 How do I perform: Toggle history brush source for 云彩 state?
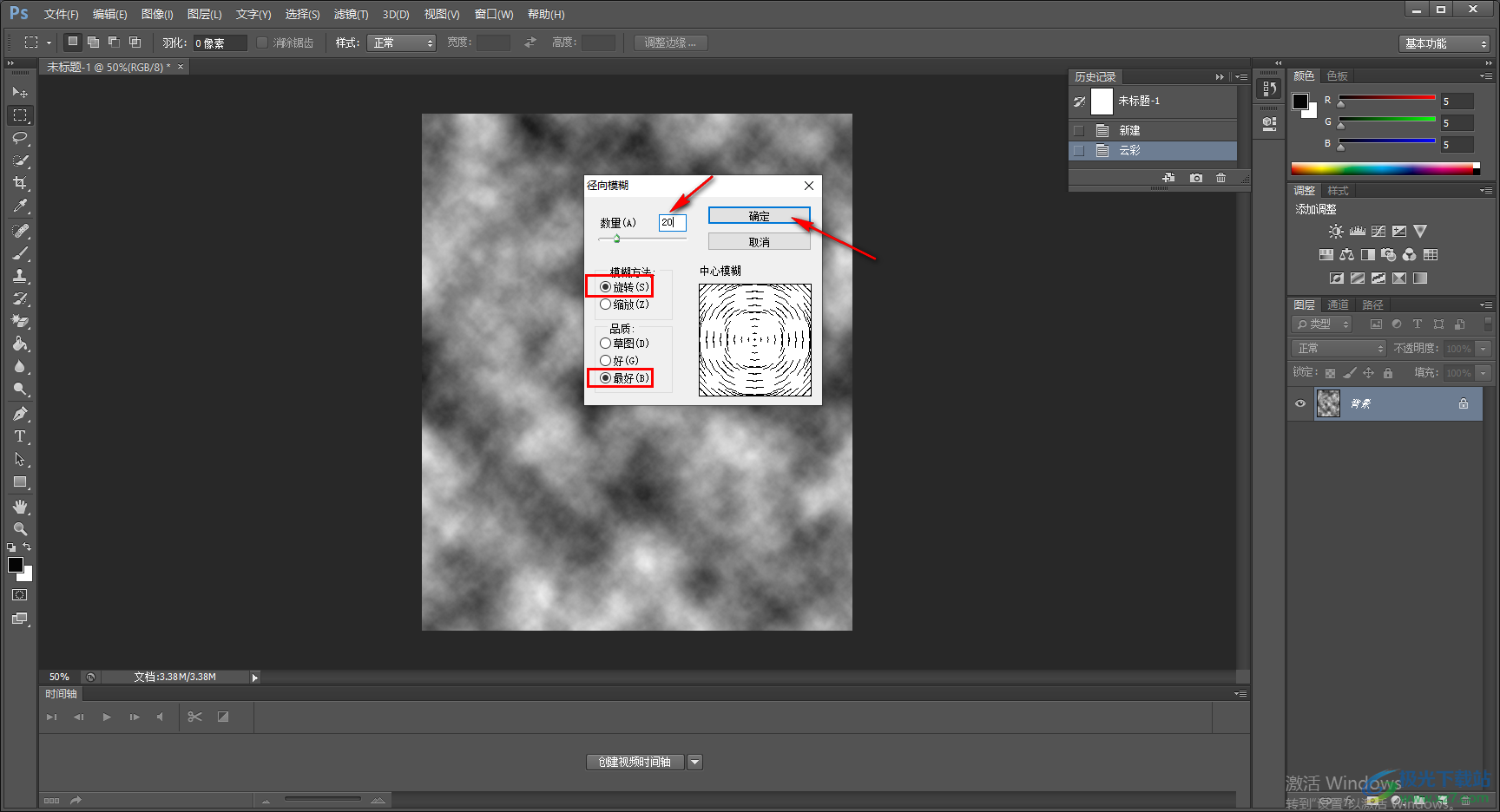coord(1079,151)
